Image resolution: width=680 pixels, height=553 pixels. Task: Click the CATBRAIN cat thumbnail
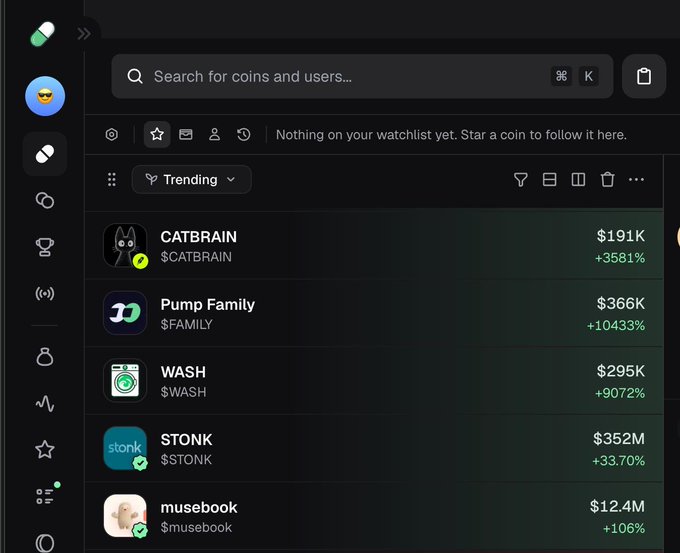[x=125, y=245]
